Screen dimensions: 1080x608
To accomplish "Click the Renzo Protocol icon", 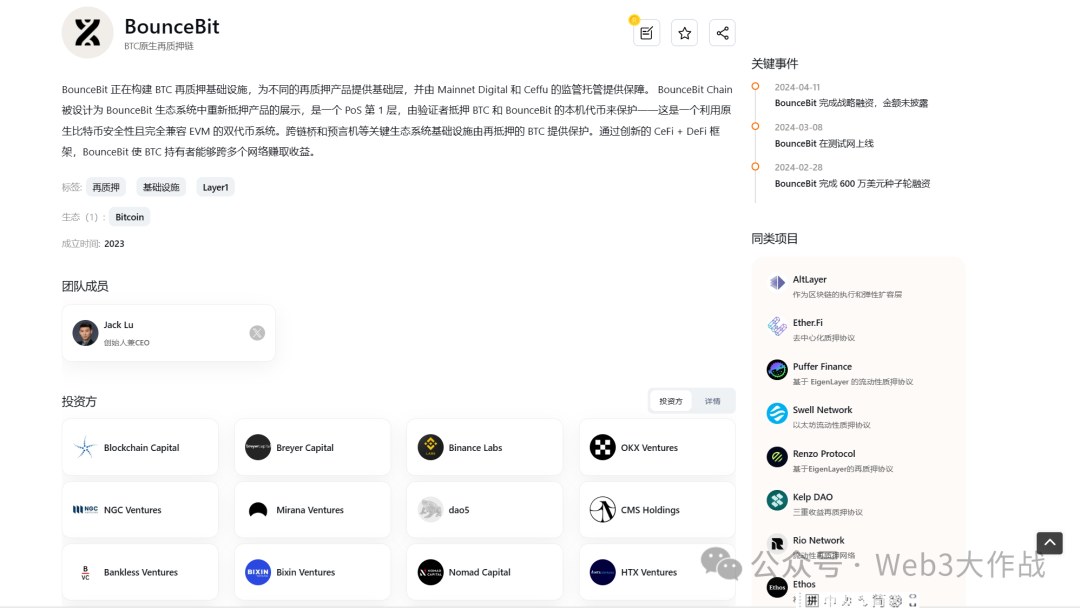I will pyautogui.click(x=777, y=457).
